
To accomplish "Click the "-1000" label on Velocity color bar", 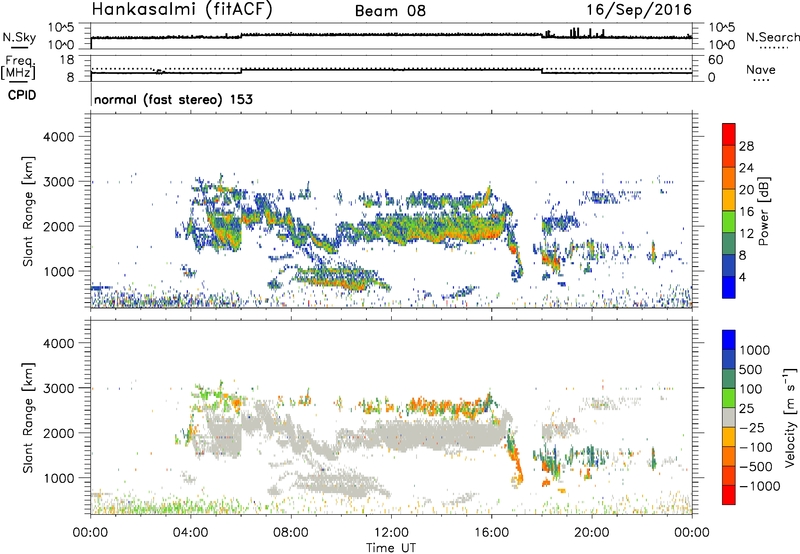I will 760,486.
